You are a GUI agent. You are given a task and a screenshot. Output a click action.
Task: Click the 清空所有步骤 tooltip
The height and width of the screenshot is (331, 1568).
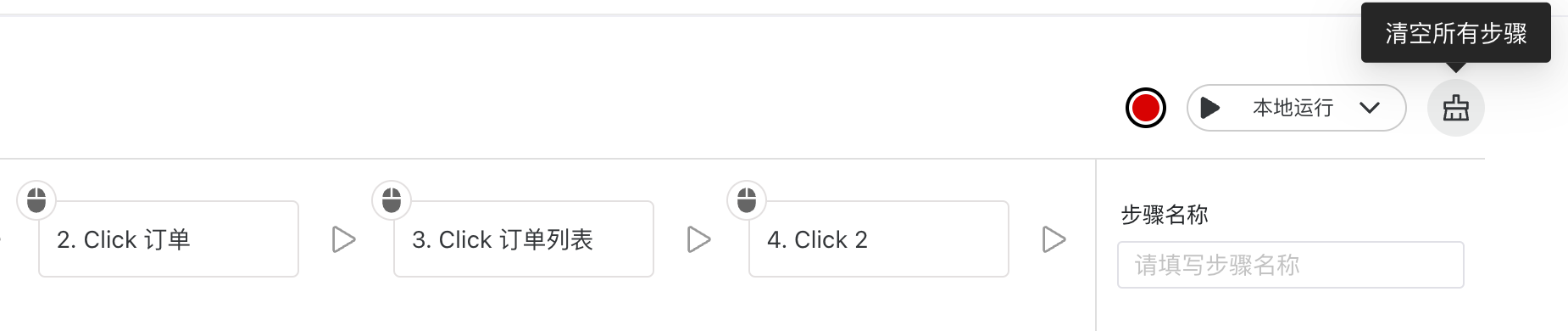[1455, 33]
